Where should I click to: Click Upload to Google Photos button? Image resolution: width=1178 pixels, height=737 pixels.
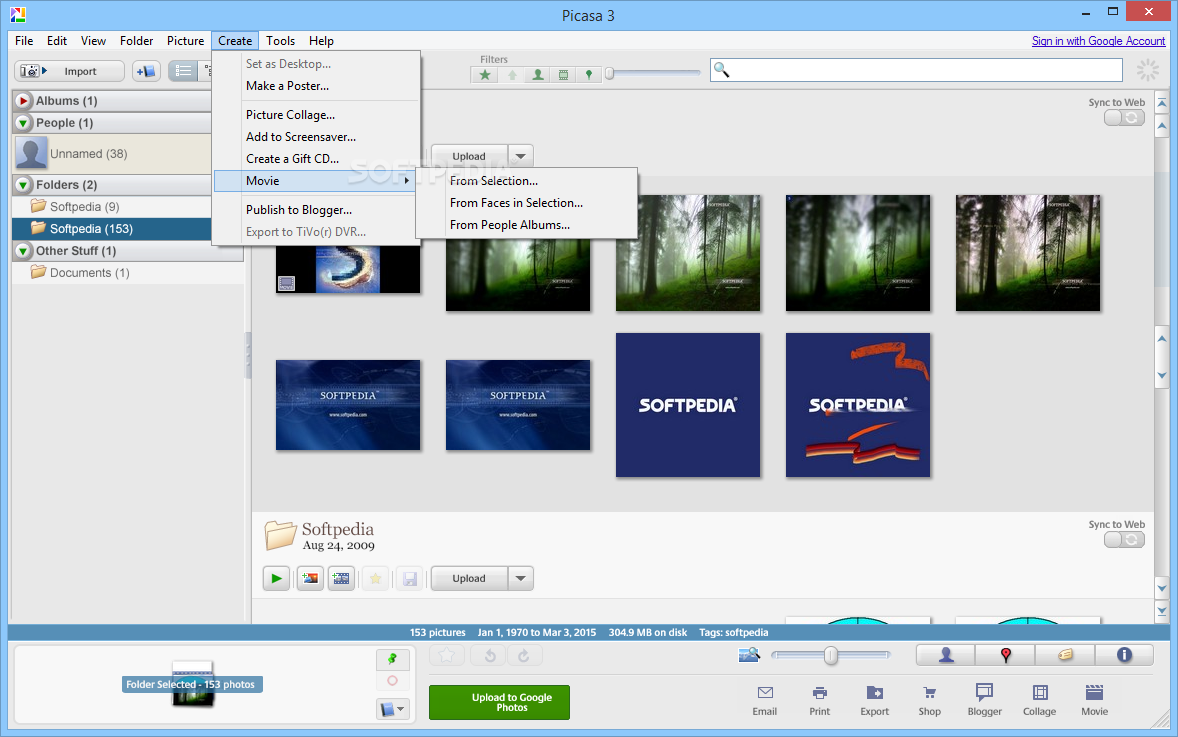499,702
